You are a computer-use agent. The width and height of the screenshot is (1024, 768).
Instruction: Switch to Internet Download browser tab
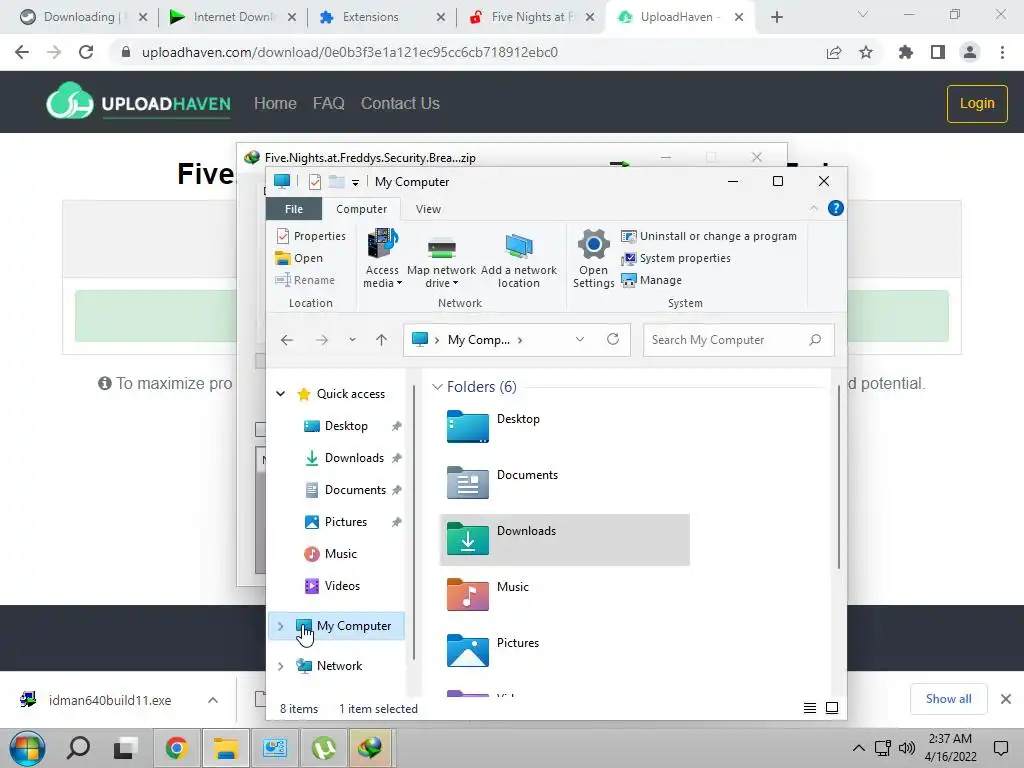point(233,17)
